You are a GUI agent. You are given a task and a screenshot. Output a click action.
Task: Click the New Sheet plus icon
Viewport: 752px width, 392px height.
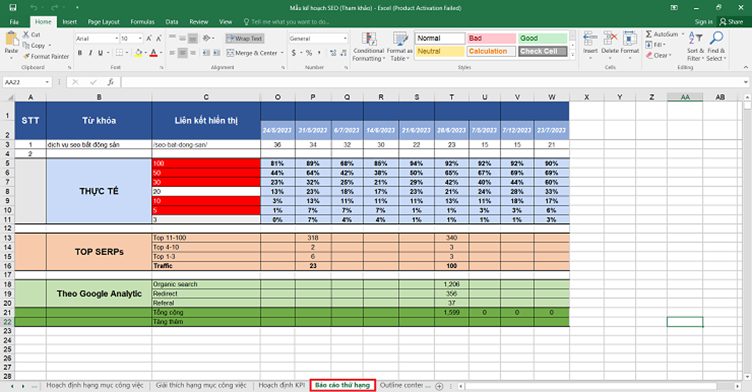click(439, 386)
